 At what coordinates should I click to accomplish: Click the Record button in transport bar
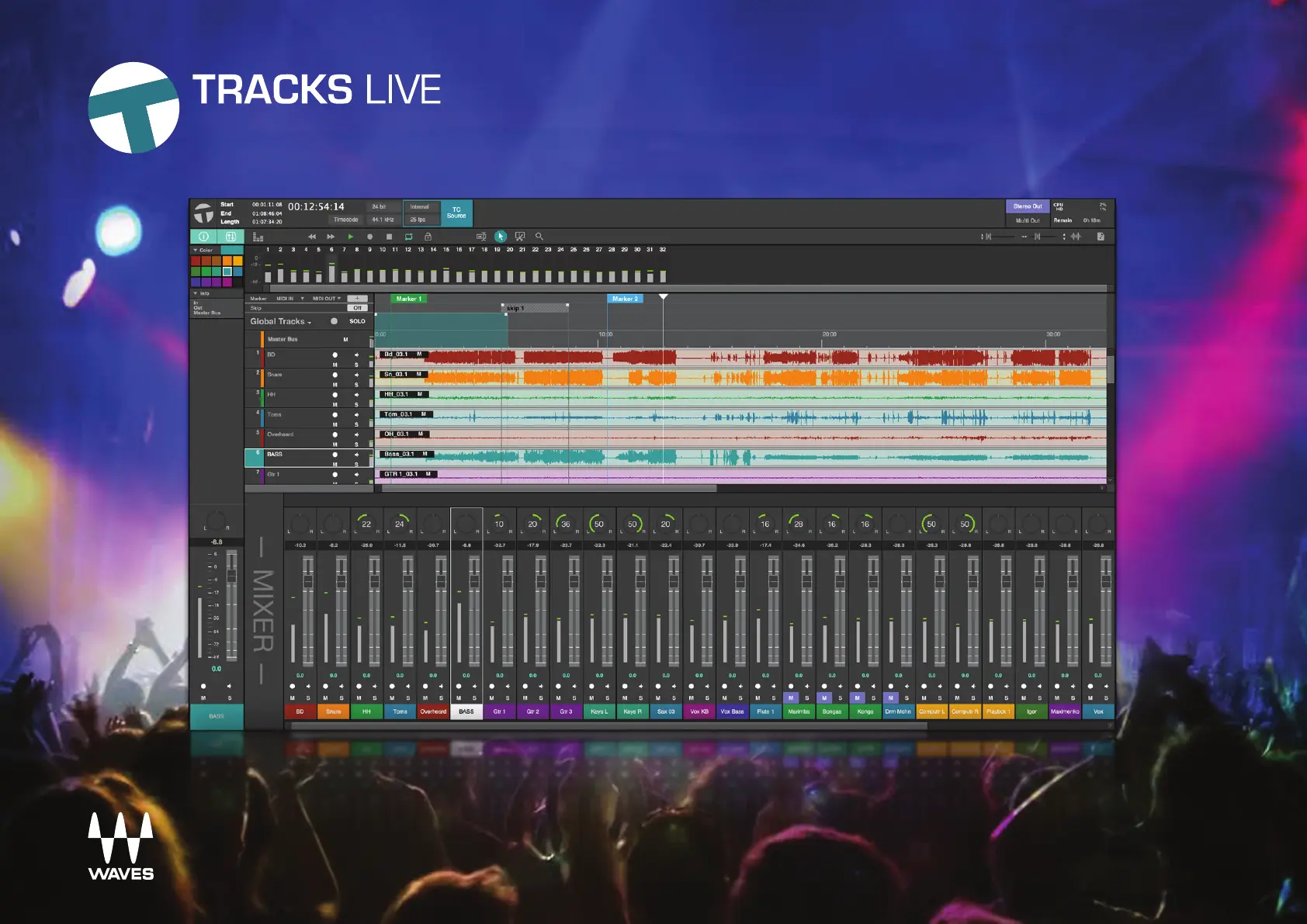pyautogui.click(x=369, y=237)
